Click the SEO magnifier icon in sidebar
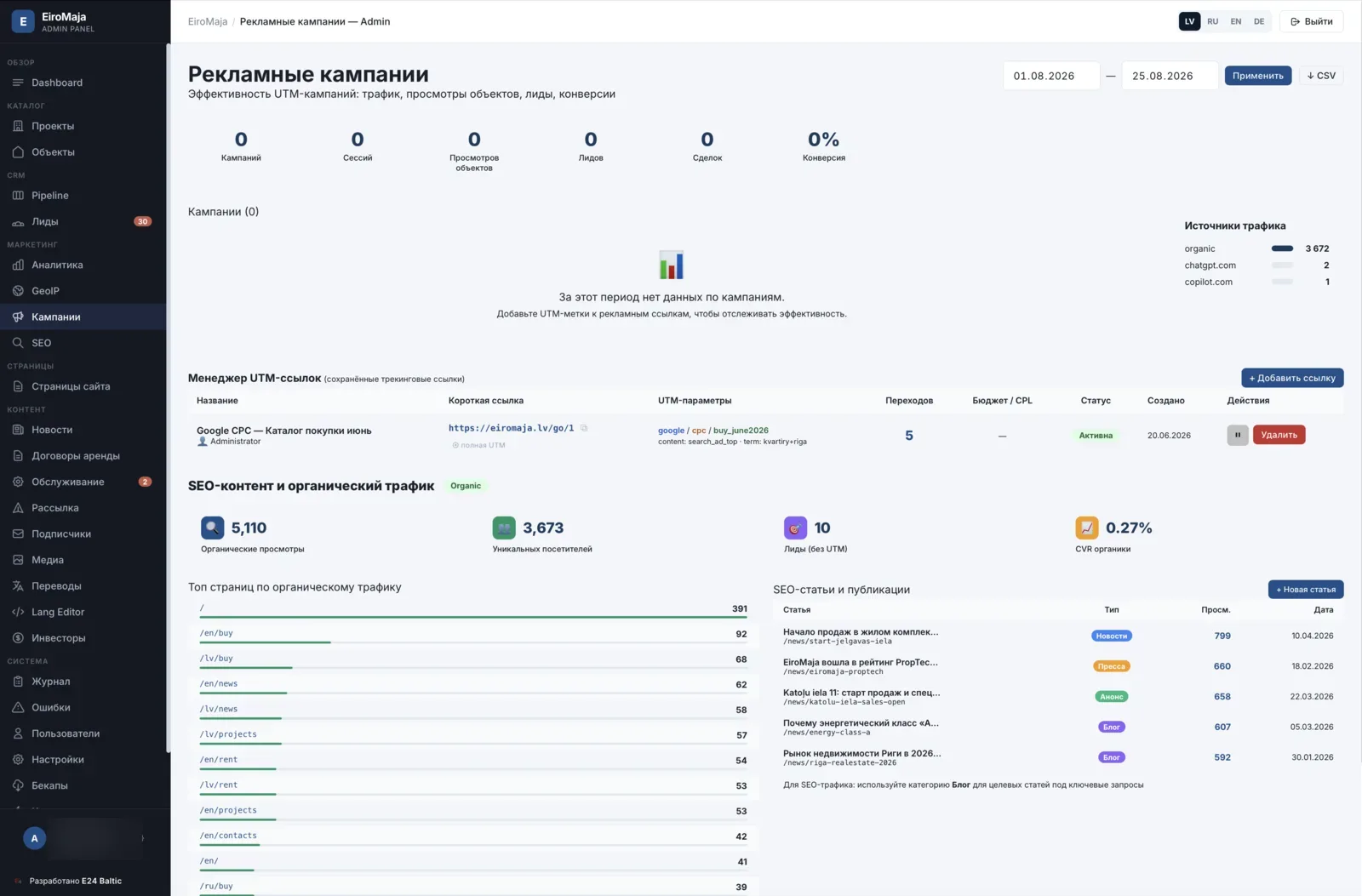The height and width of the screenshot is (896, 1362). tap(18, 343)
